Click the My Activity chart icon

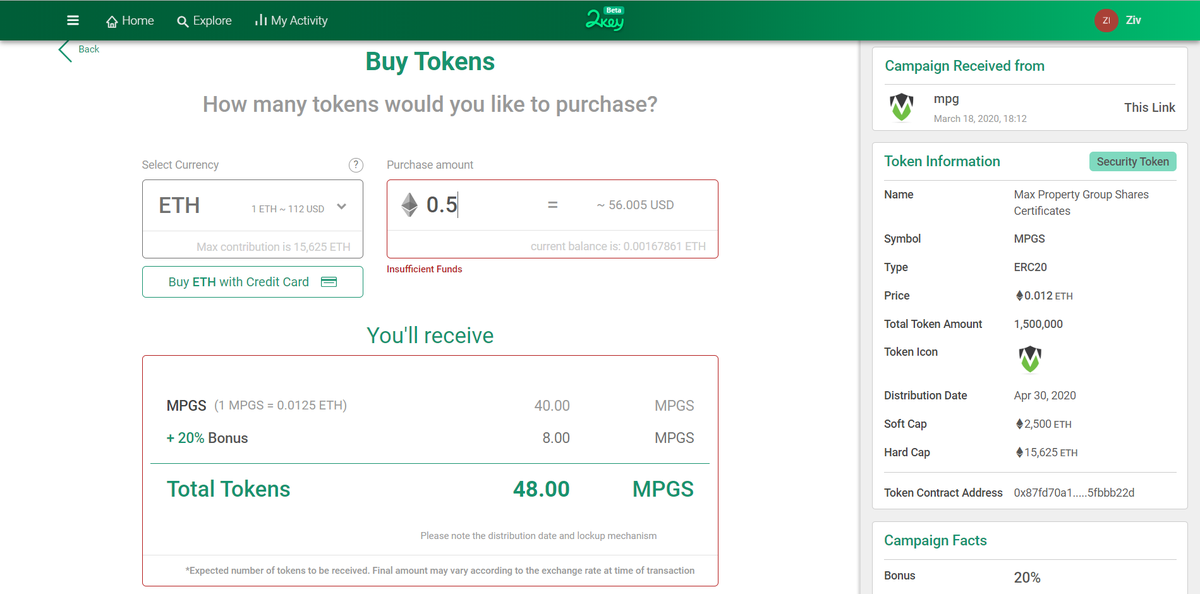click(x=260, y=20)
